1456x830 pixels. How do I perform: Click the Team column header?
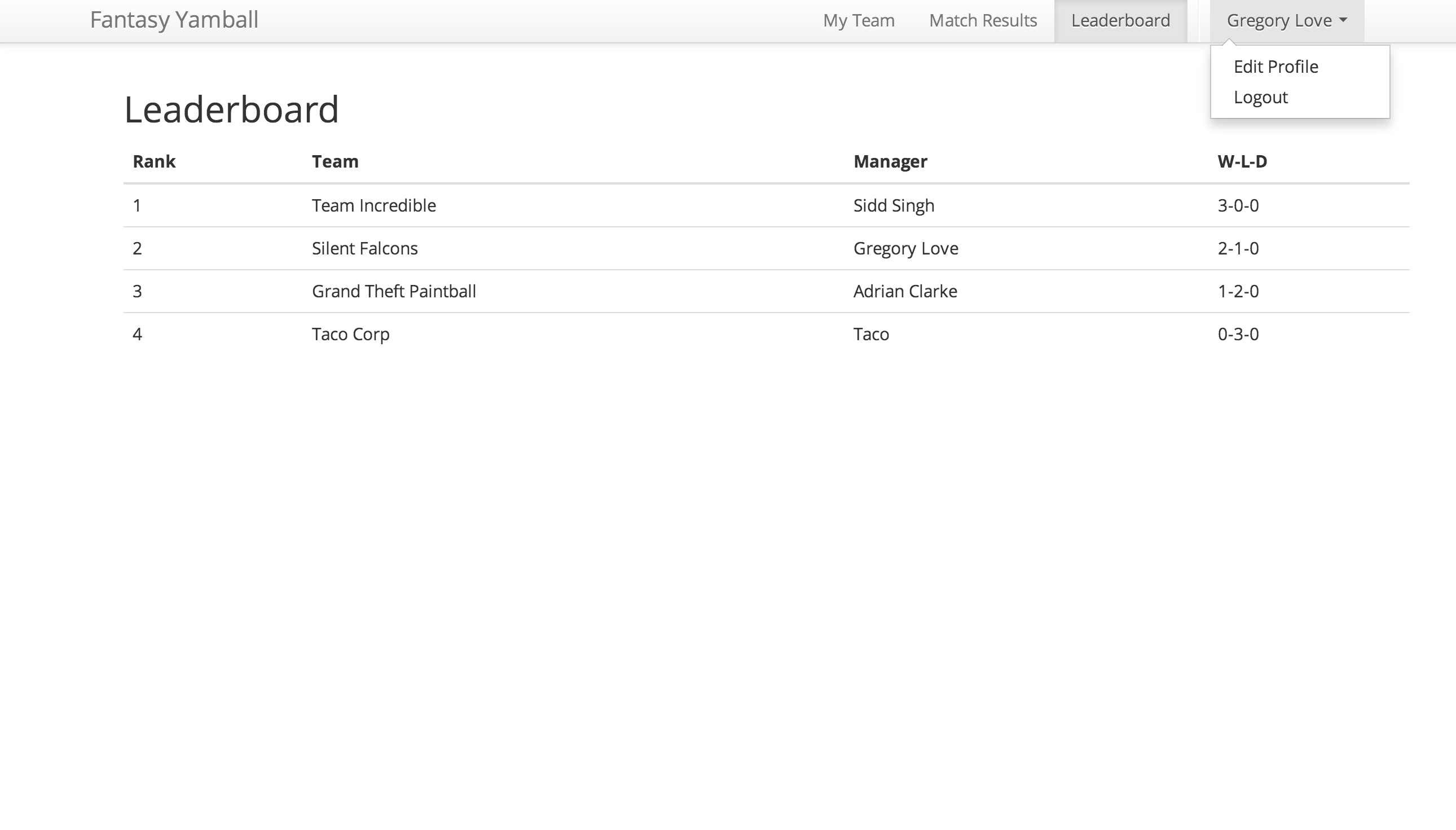(x=335, y=161)
